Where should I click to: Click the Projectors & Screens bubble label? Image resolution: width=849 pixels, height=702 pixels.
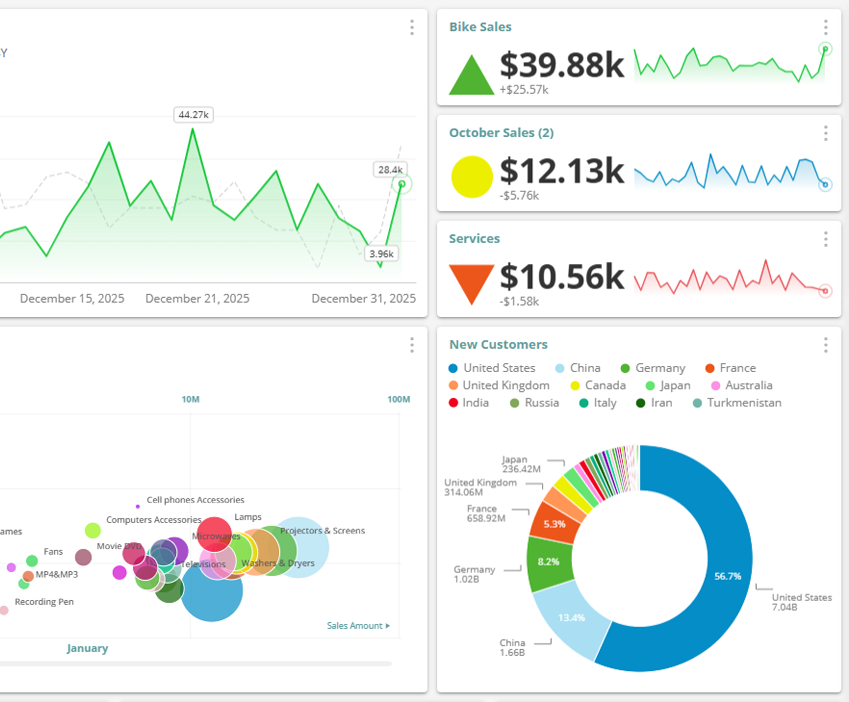click(x=322, y=531)
